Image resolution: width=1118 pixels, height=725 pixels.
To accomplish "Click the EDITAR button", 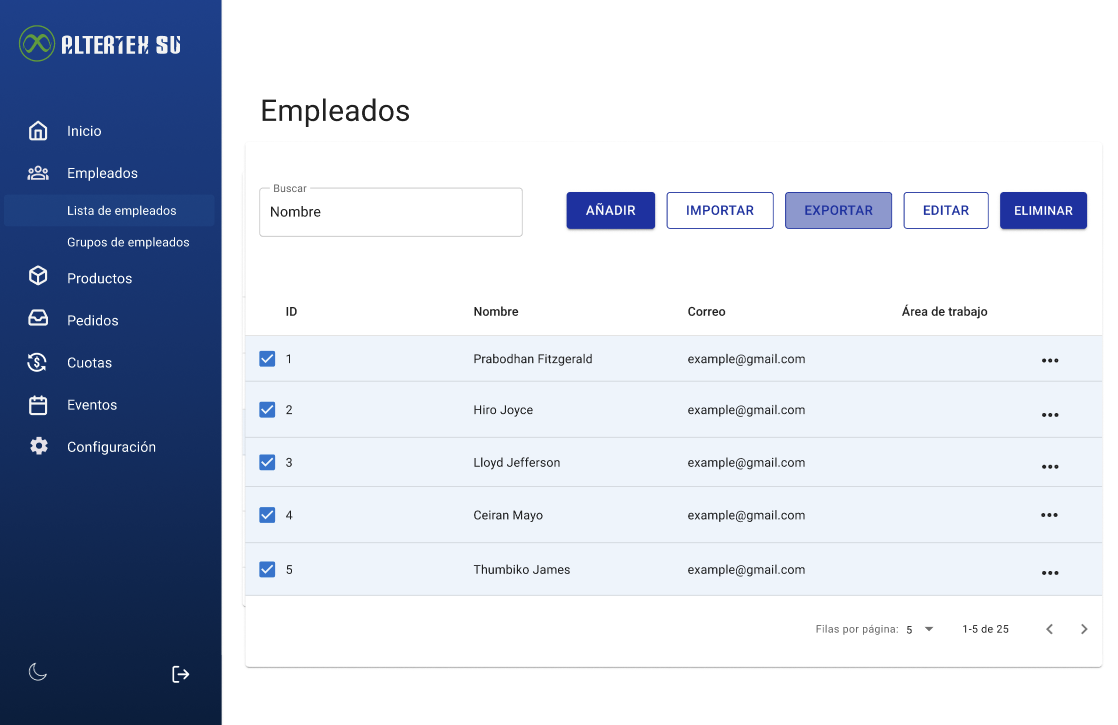I will click(945, 210).
